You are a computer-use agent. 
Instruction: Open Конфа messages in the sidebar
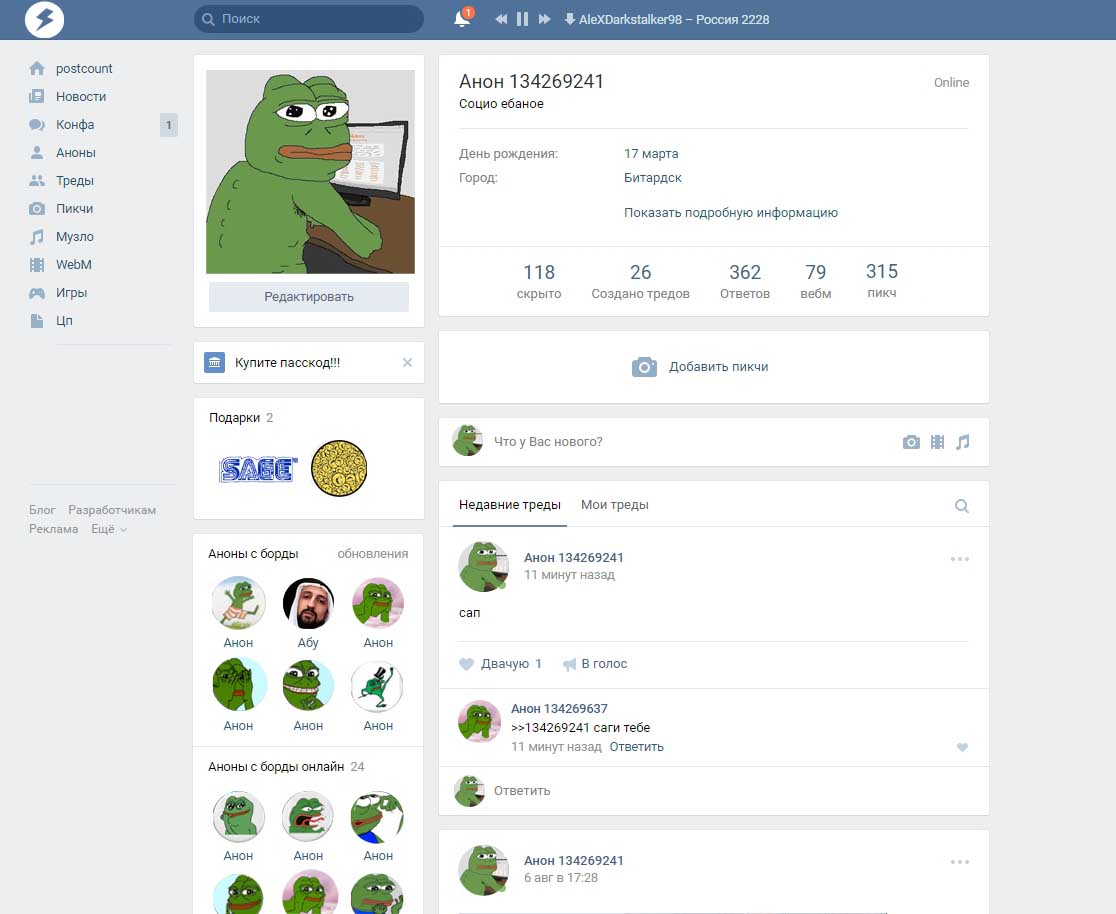point(61,125)
